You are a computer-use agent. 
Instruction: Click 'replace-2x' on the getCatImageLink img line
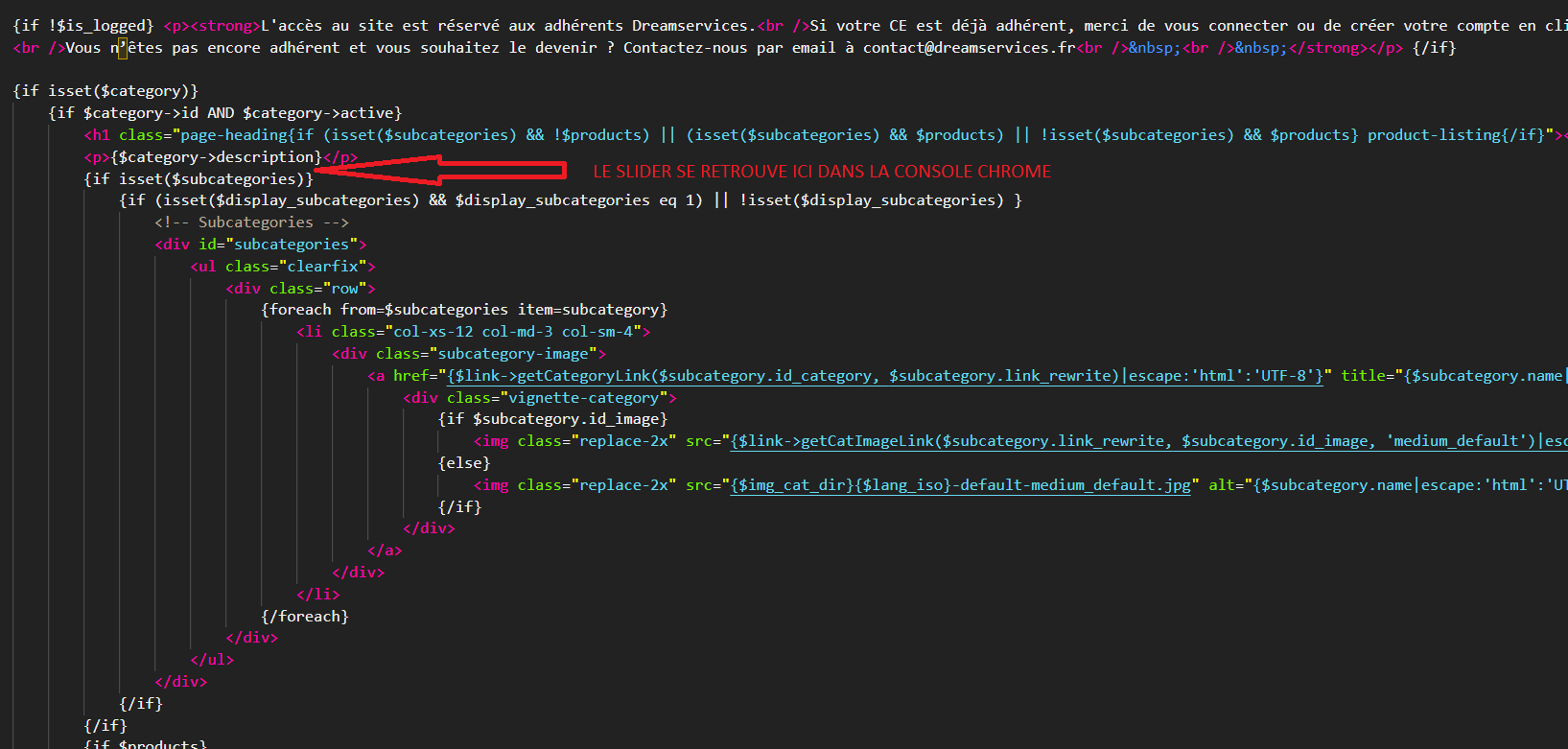[x=624, y=441]
